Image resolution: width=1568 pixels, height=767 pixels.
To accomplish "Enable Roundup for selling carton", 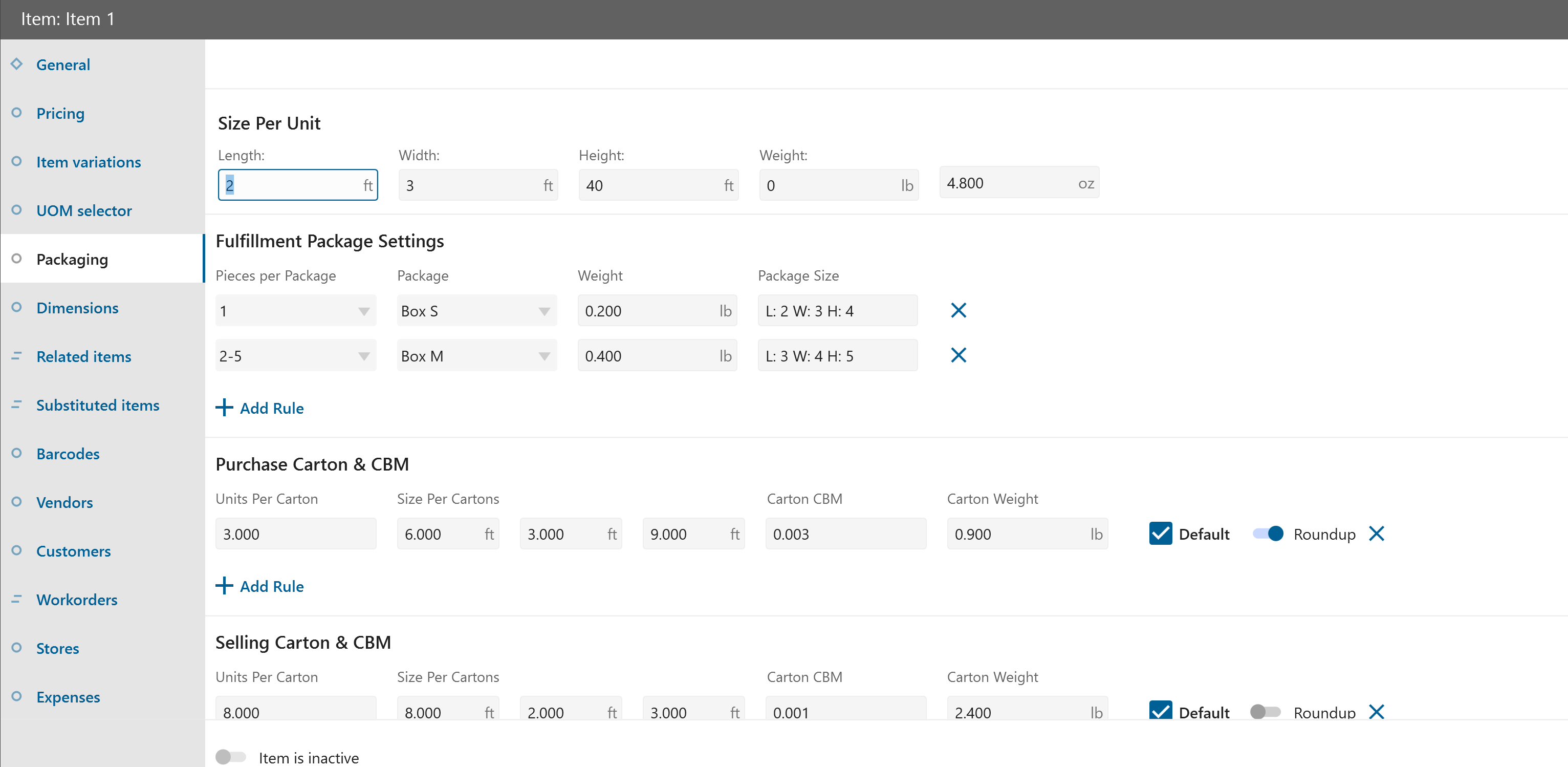I will (x=1266, y=711).
